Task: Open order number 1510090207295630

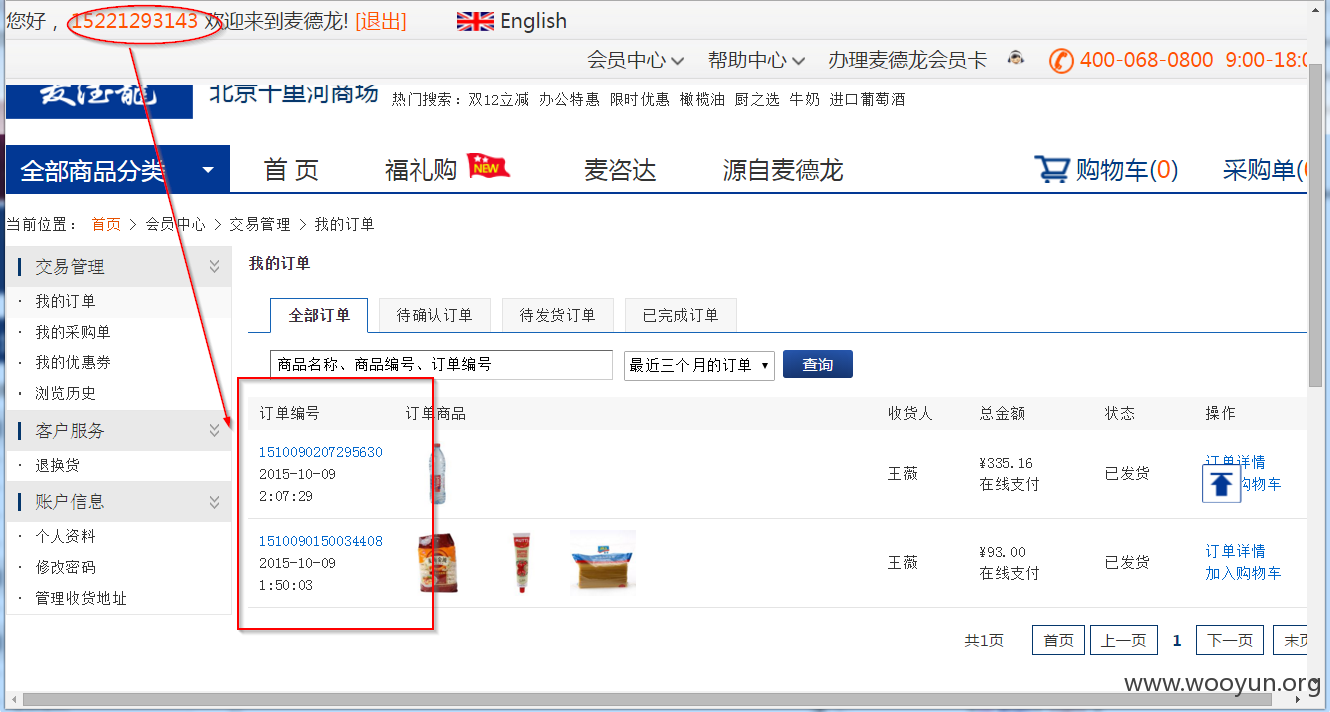Action: [321, 452]
